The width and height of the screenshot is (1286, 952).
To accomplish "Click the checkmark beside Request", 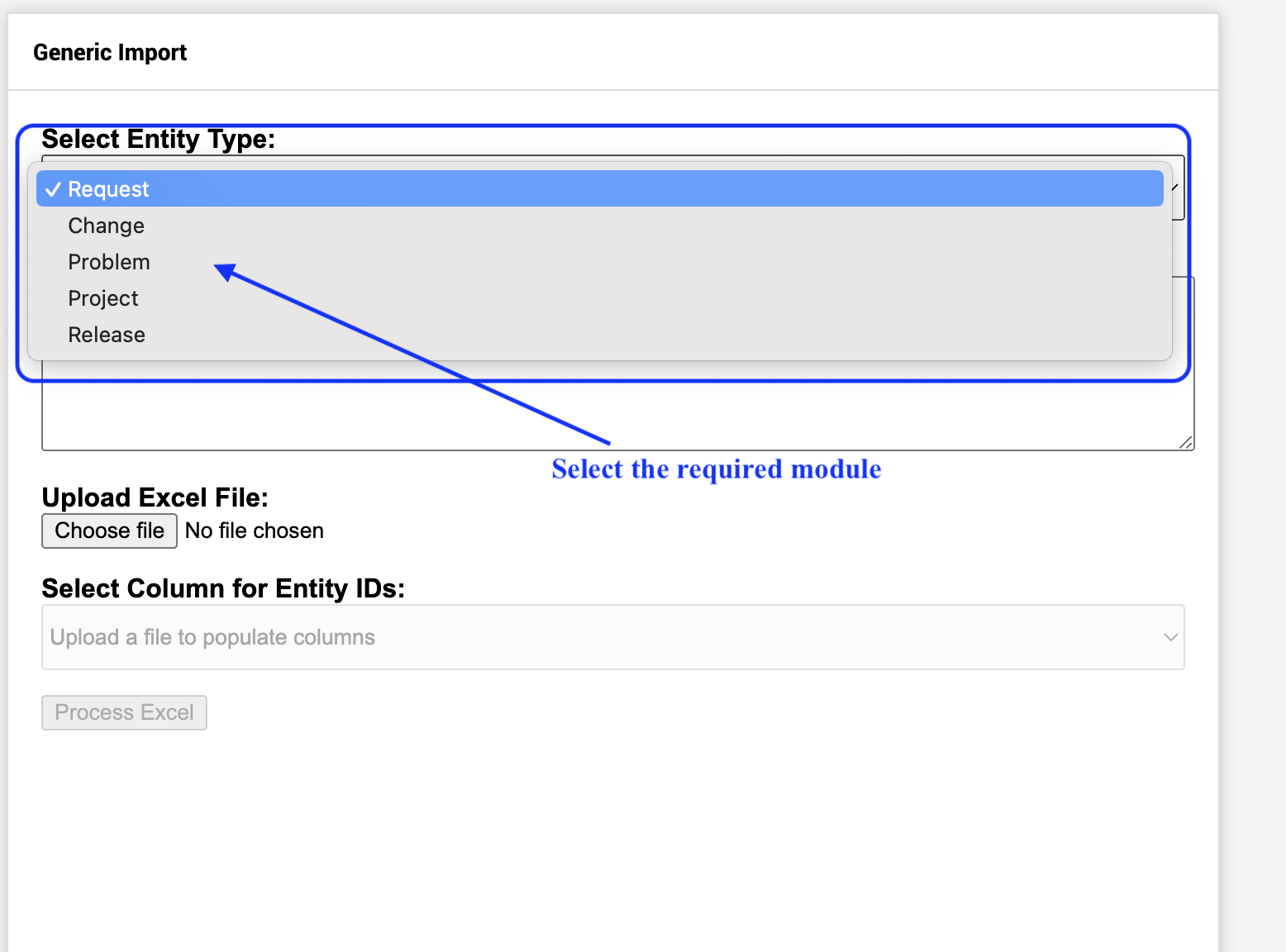I will [x=53, y=189].
